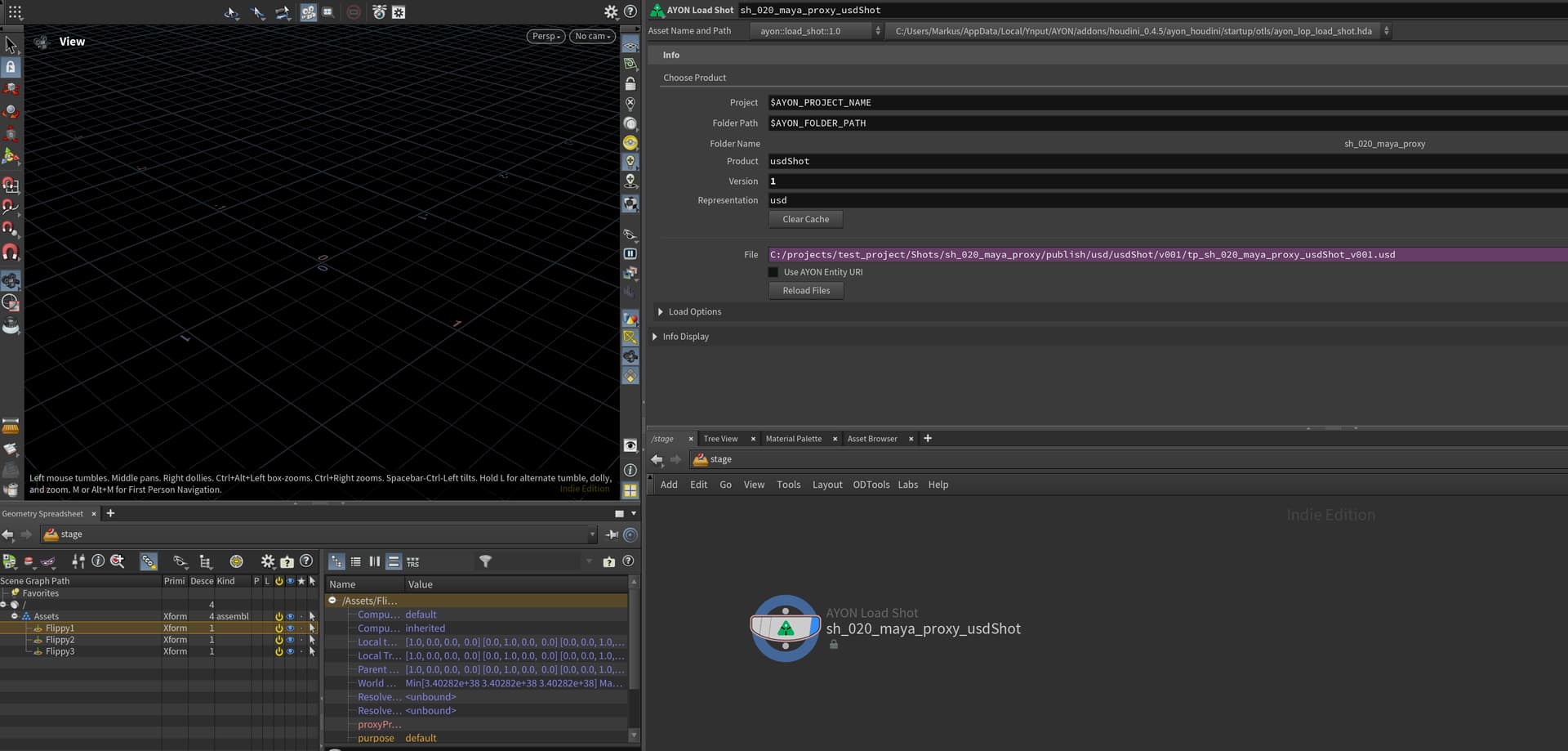Screen dimensions: 1568x751
Task: Click scene graph info icon
Action: pyautogui.click(x=98, y=561)
